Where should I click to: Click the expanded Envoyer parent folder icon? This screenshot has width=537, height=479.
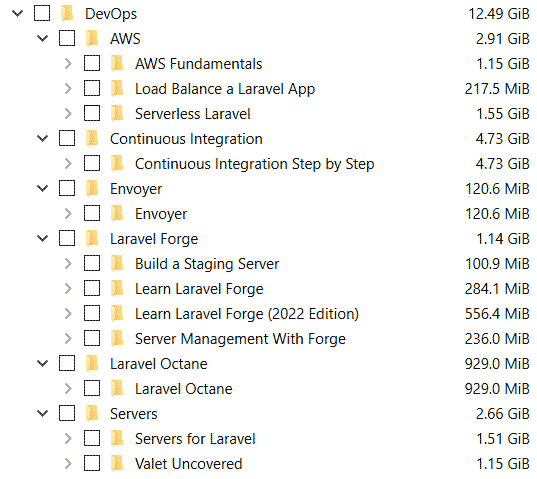click(92, 189)
